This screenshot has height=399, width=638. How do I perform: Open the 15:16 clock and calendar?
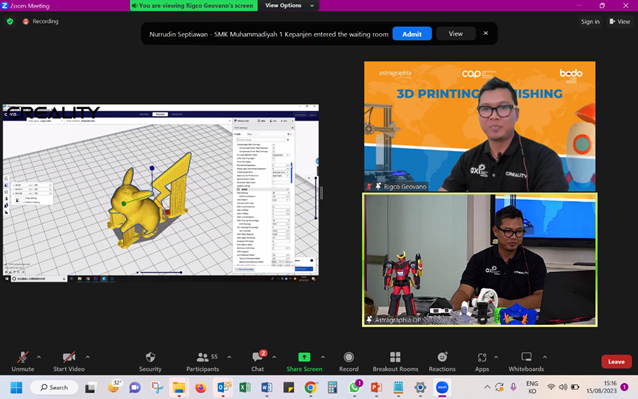601,387
